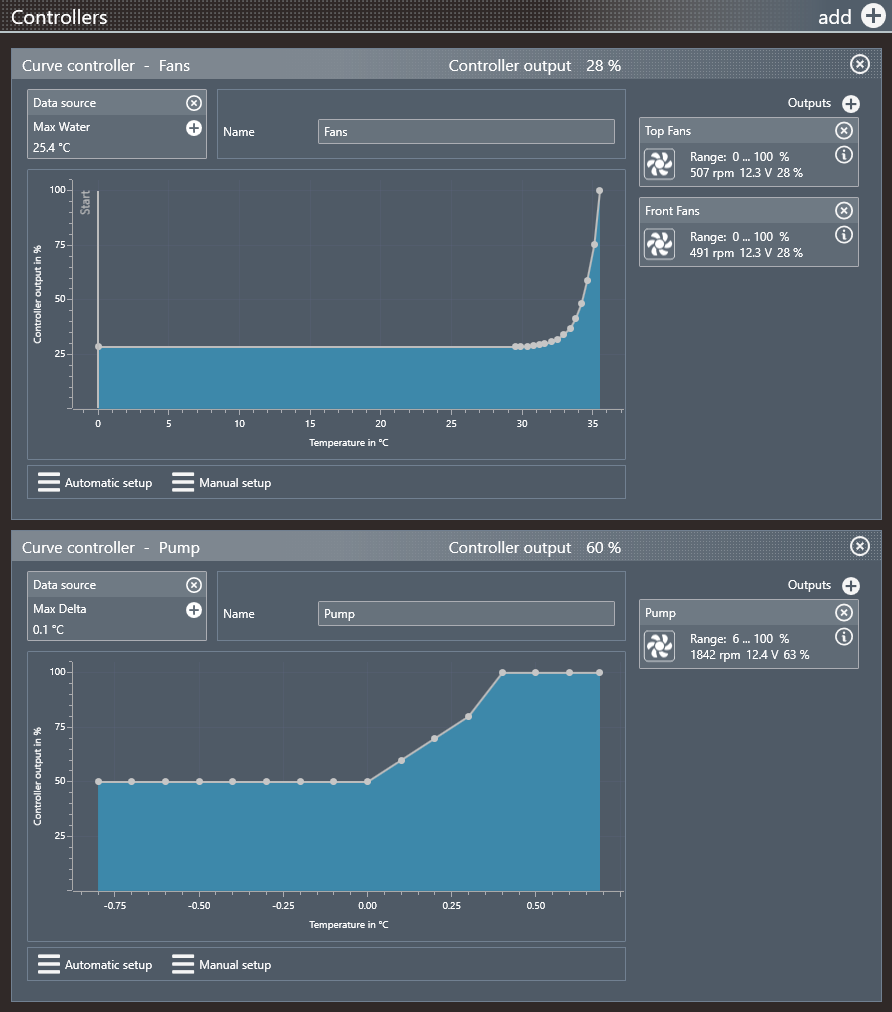
Task: Remove the Top Fans output
Action: (844, 130)
